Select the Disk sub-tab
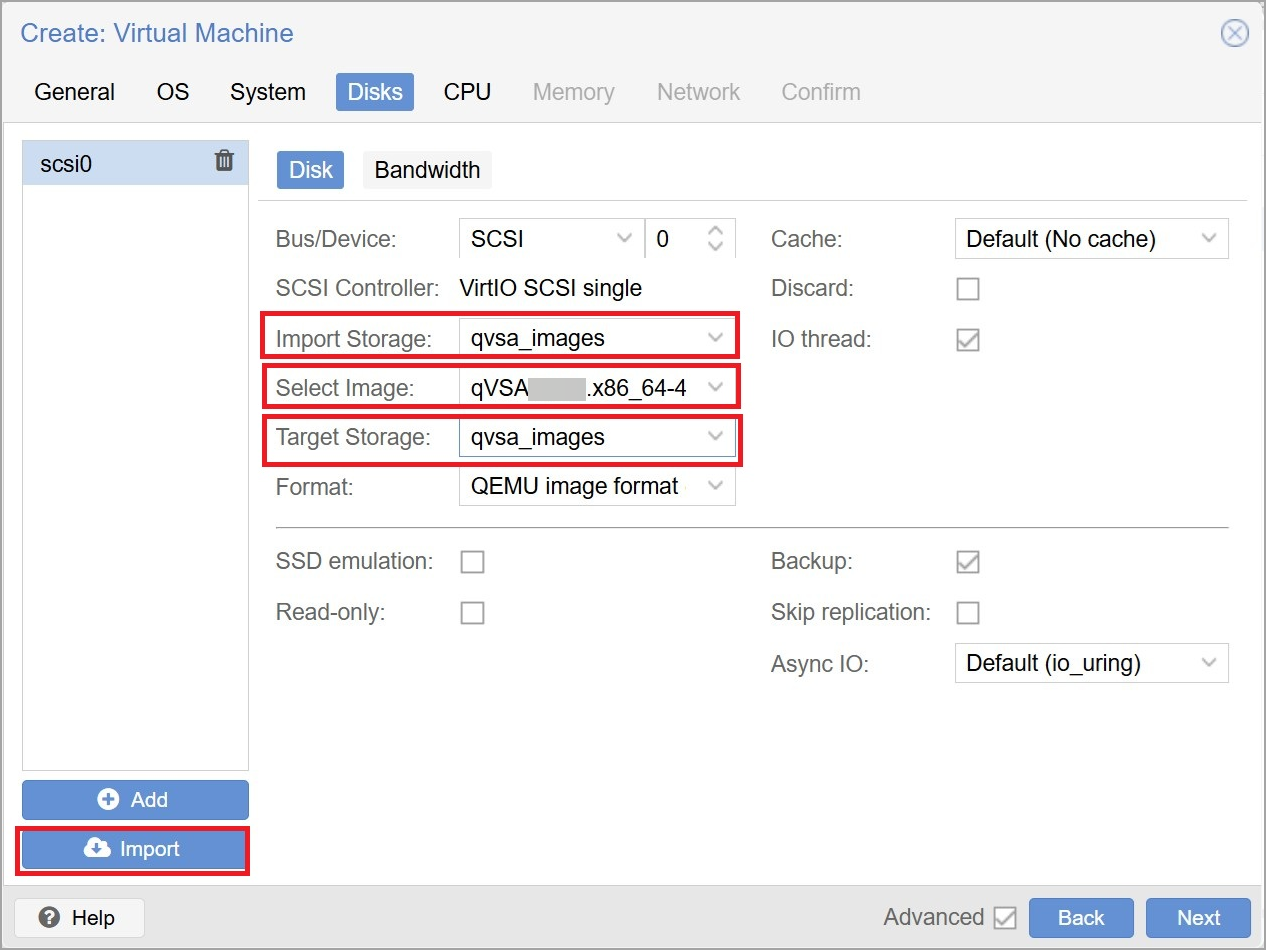Viewport: 1266px width, 950px height. 311,170
